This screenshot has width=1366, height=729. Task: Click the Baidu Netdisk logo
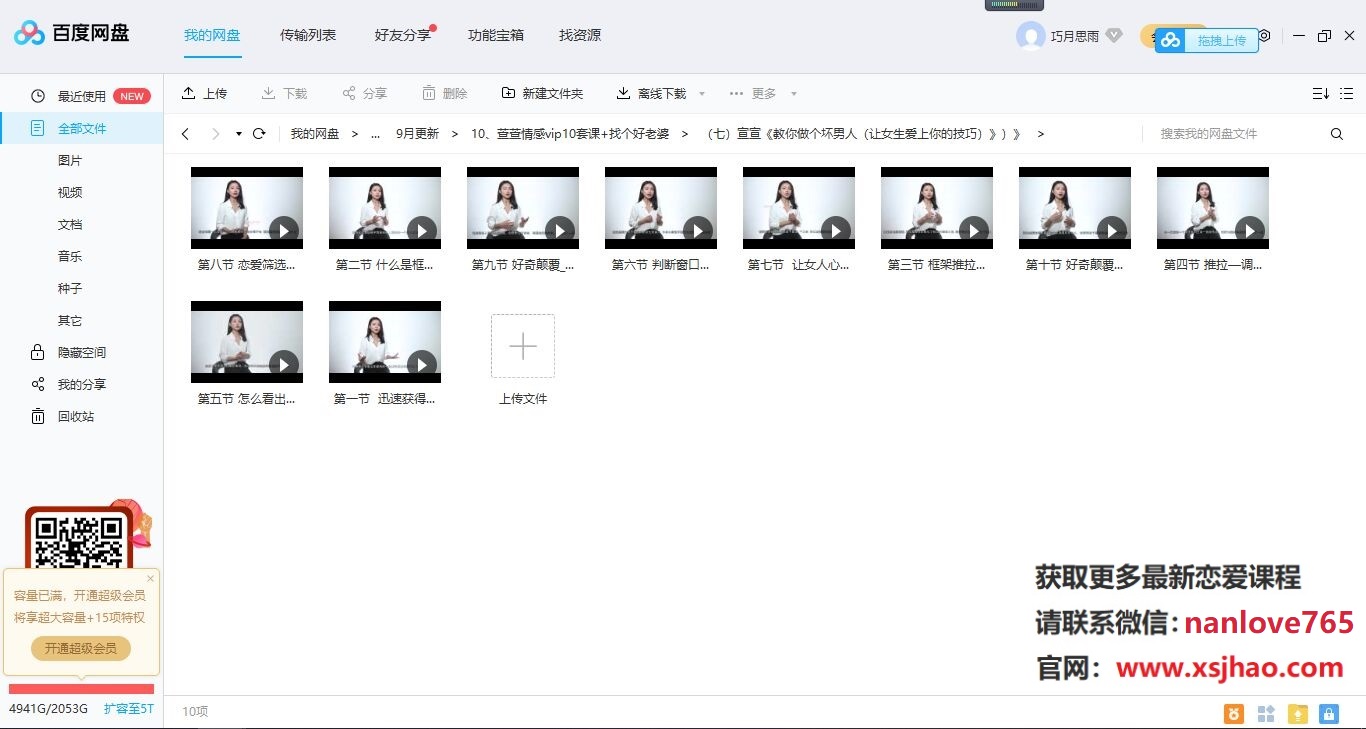coord(71,33)
